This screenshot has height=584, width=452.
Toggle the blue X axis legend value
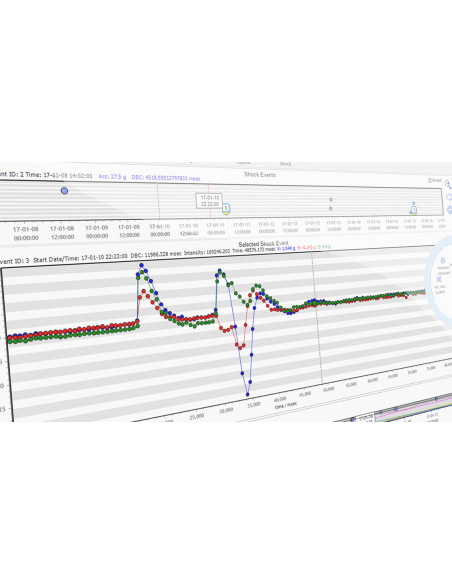[286, 248]
